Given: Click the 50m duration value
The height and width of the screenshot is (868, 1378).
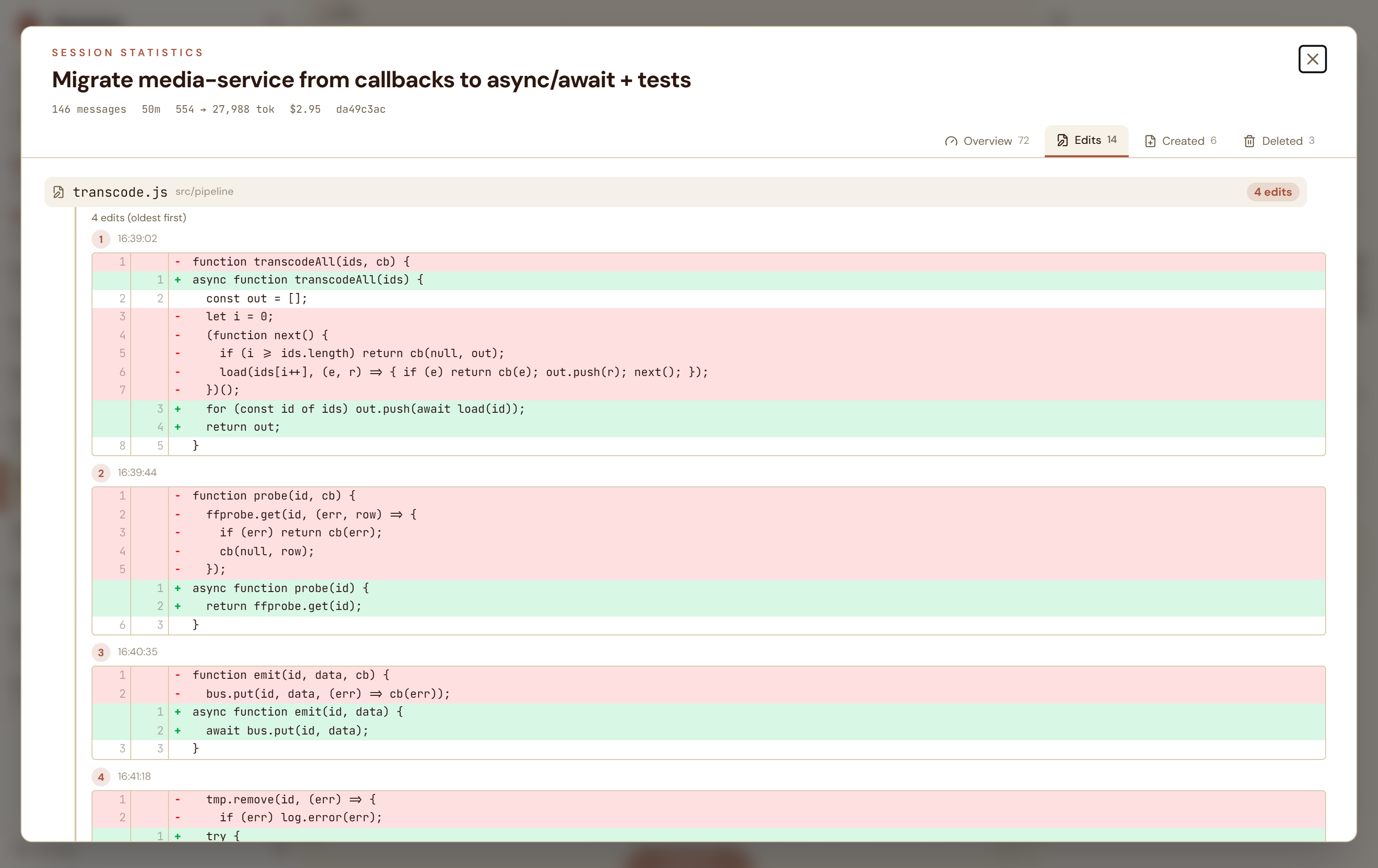Looking at the screenshot, I should point(151,109).
